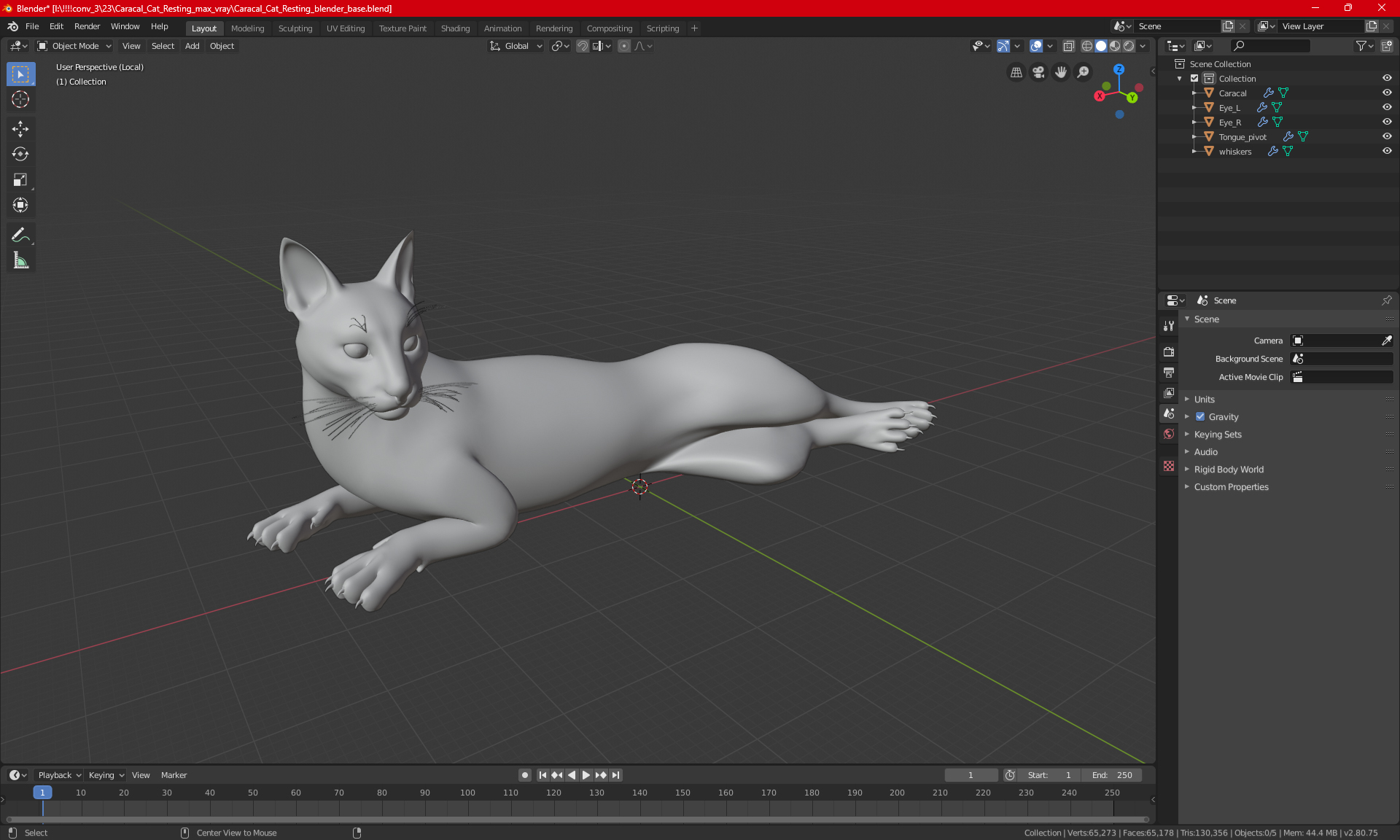Hide the Caracal object
1400x840 pixels.
(1387, 93)
